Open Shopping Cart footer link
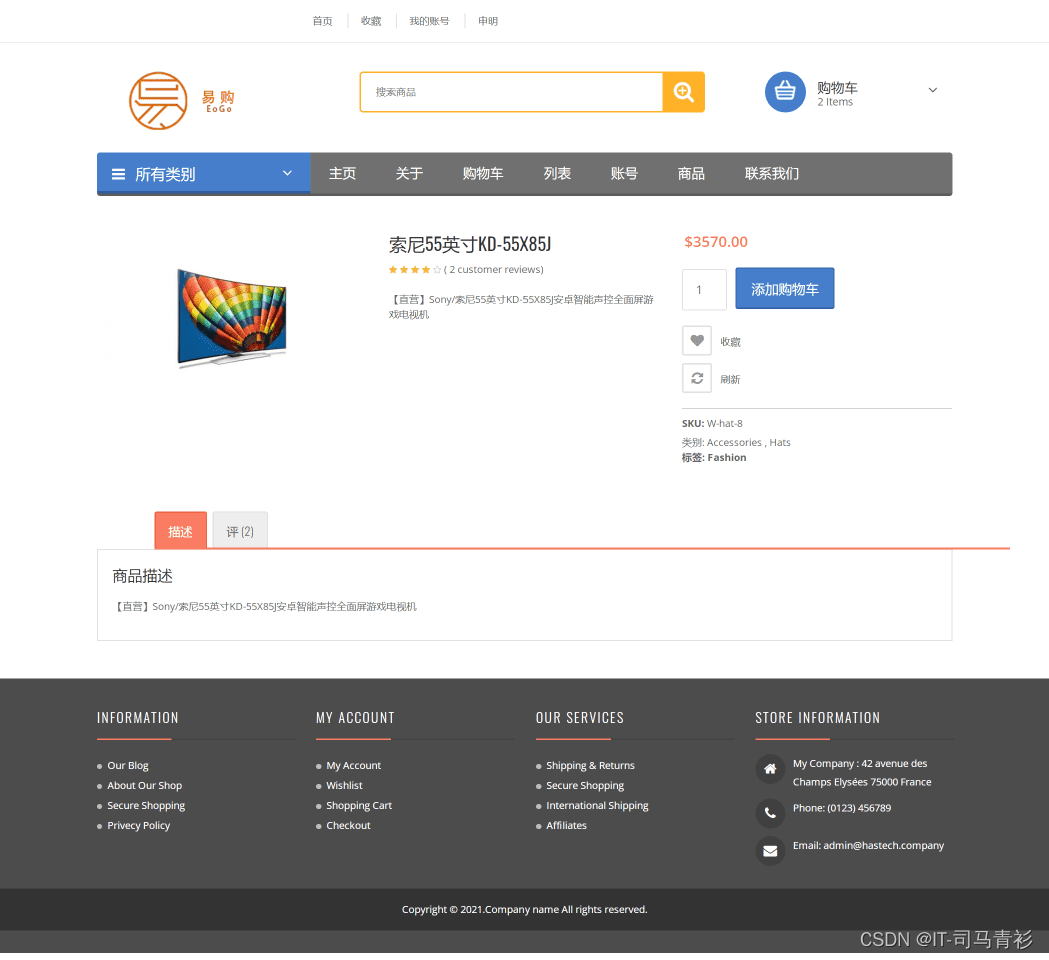The height and width of the screenshot is (960, 1049). (359, 805)
